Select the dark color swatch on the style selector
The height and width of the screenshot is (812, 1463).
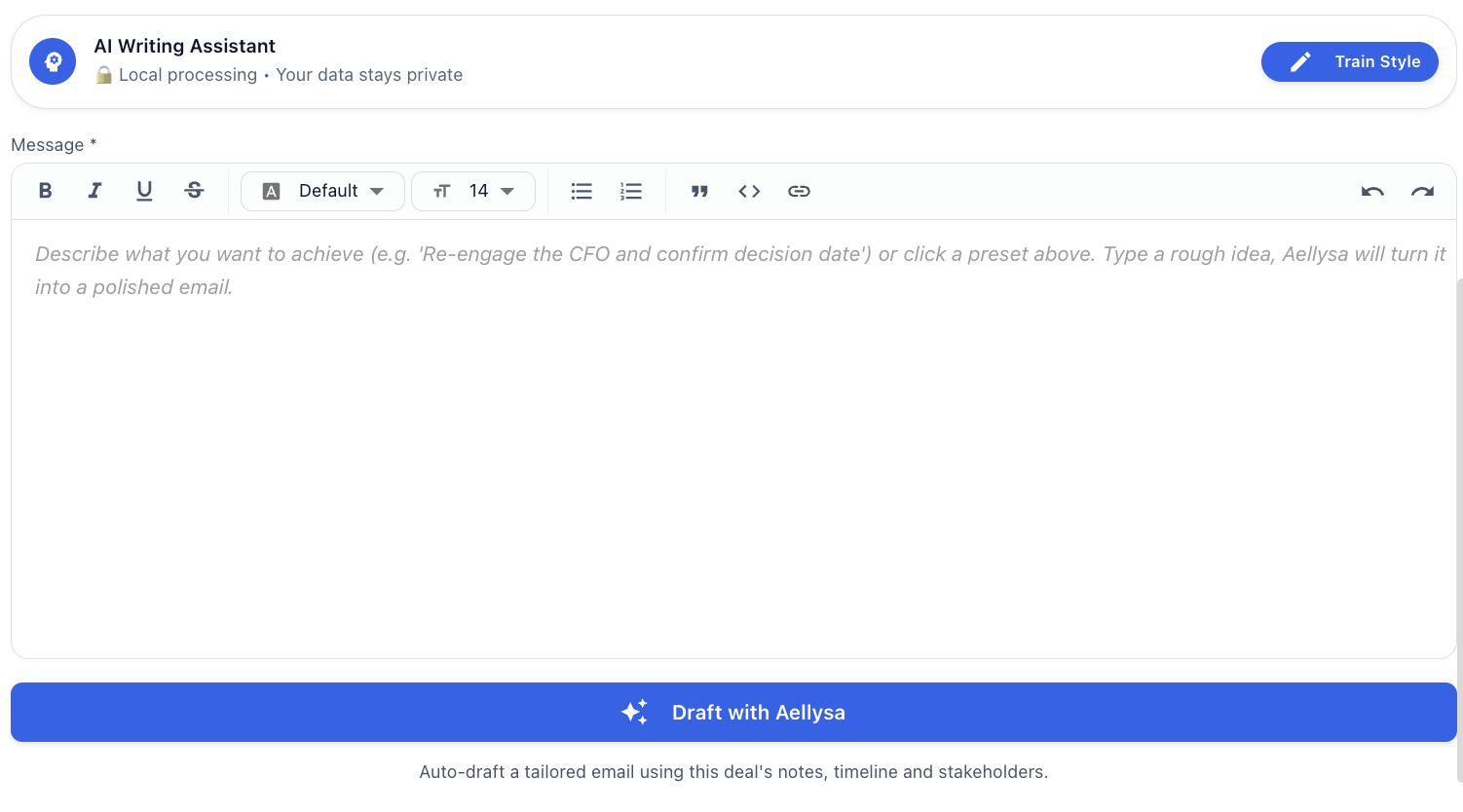[271, 191]
